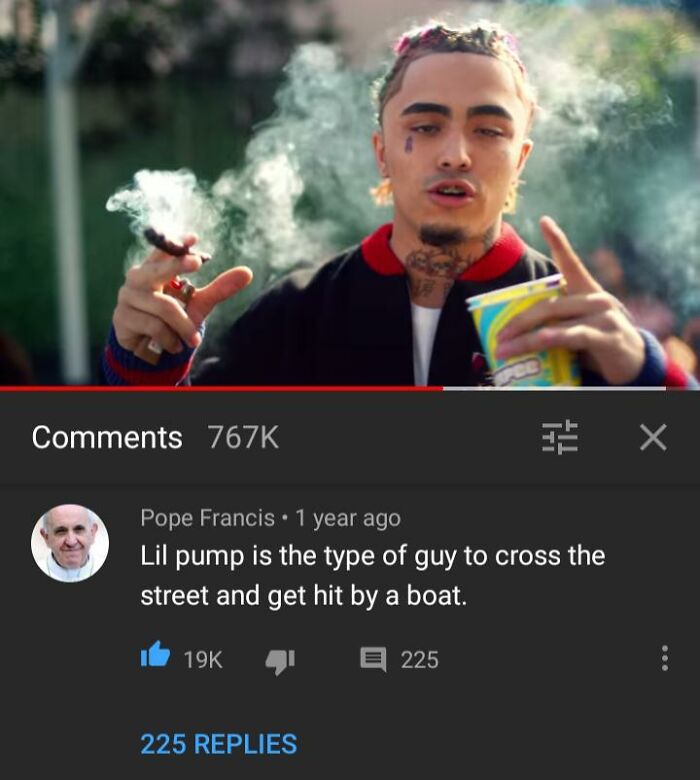
Task: Select the 'Lil pump is the type' comment text
Action: [x=373, y=576]
